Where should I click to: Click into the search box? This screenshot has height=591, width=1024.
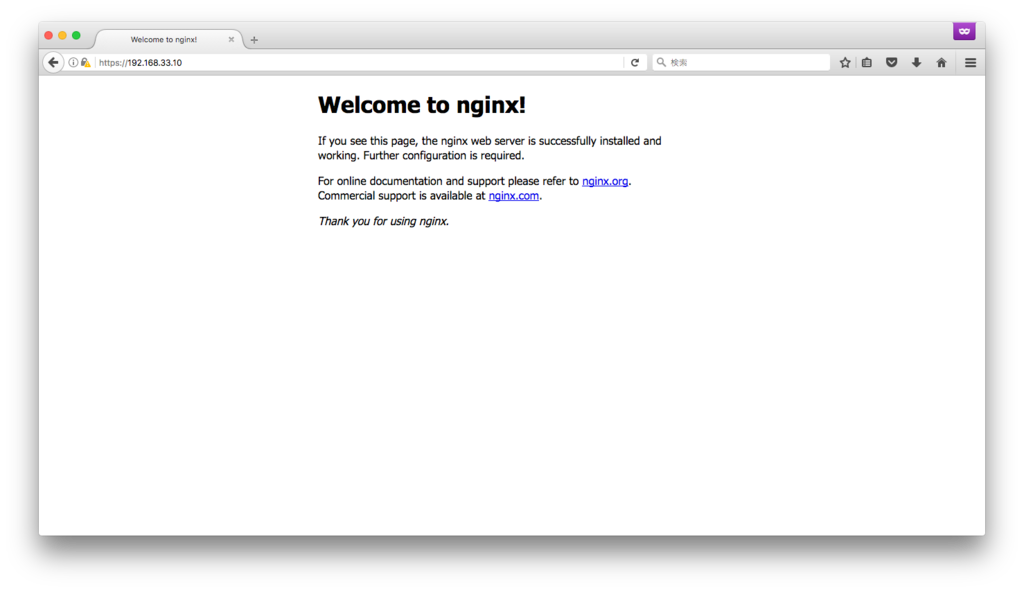[741, 63]
